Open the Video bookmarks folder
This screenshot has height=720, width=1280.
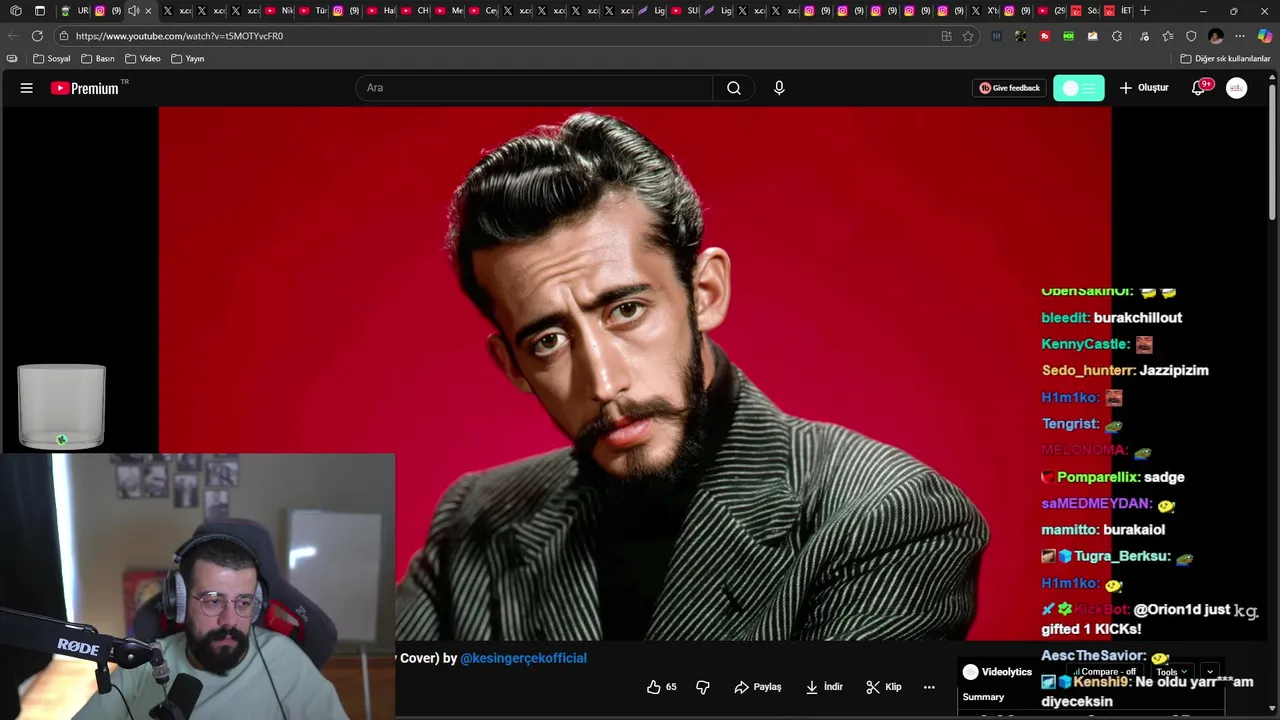coord(143,59)
